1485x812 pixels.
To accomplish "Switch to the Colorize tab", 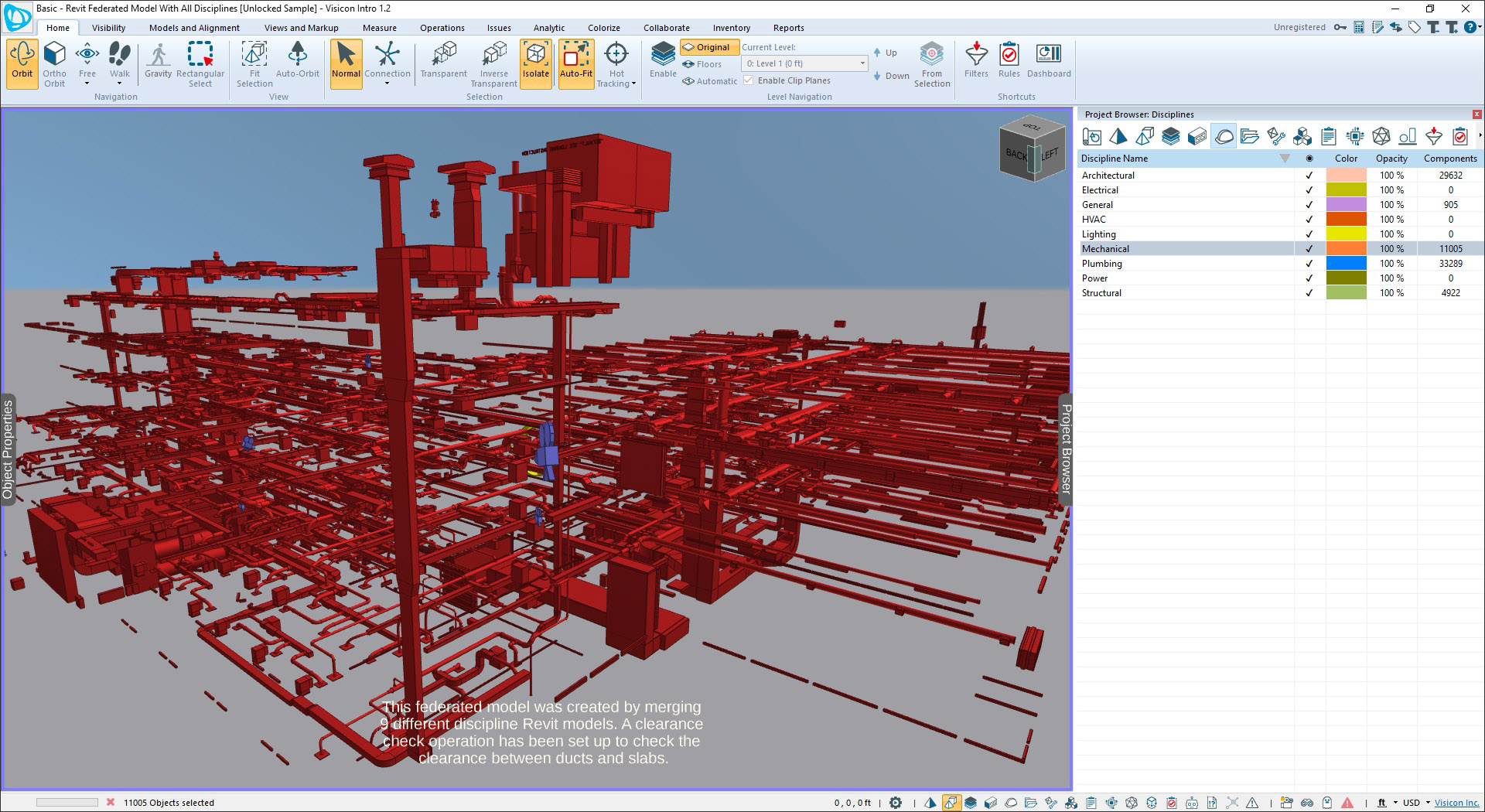I will pyautogui.click(x=604, y=28).
